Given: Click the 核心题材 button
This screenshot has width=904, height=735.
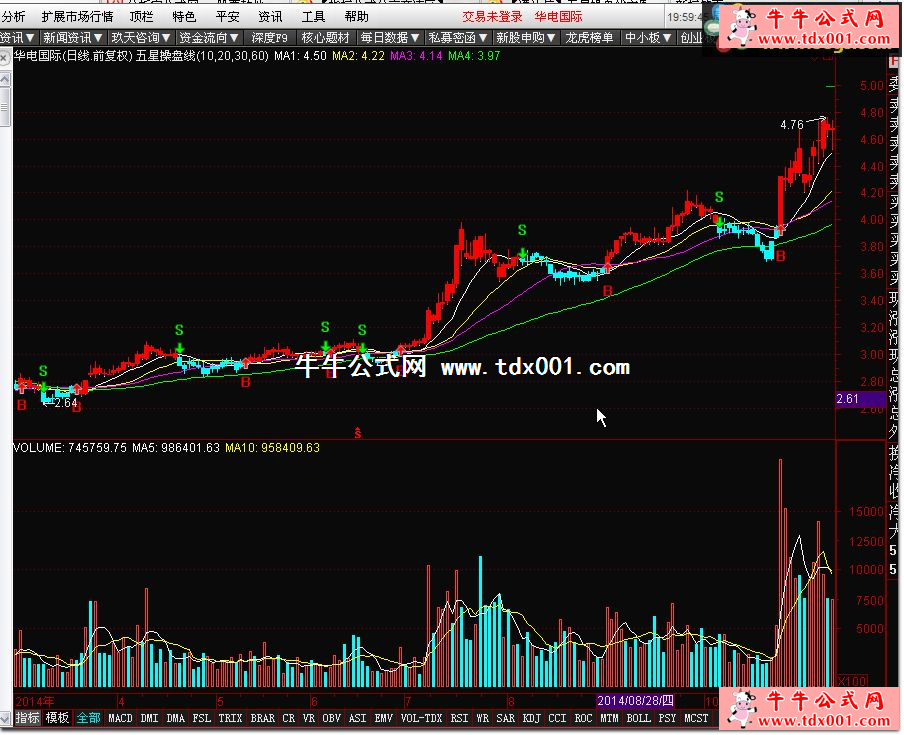Looking at the screenshot, I should pos(326,38).
